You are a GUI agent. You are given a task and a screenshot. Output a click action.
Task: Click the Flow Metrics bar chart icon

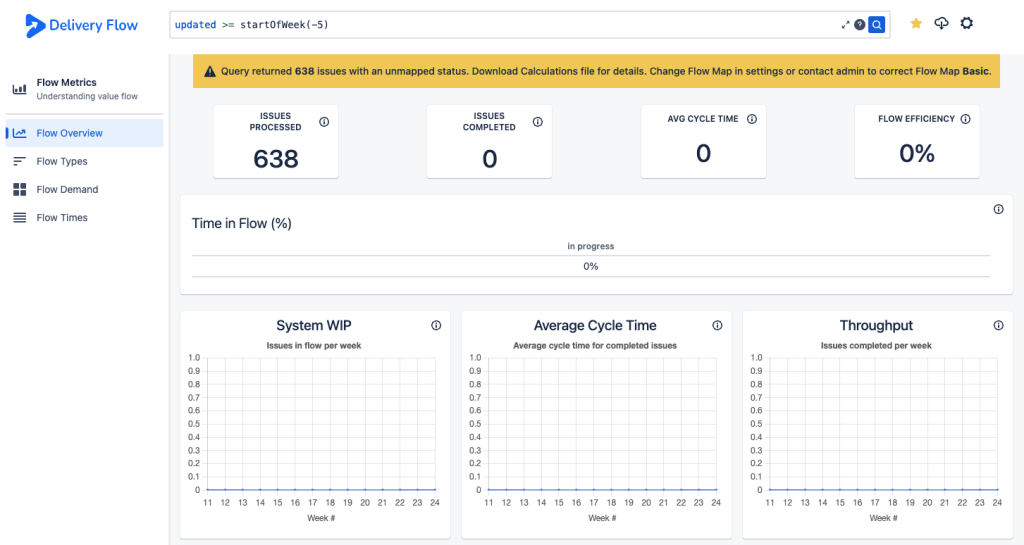coord(20,89)
